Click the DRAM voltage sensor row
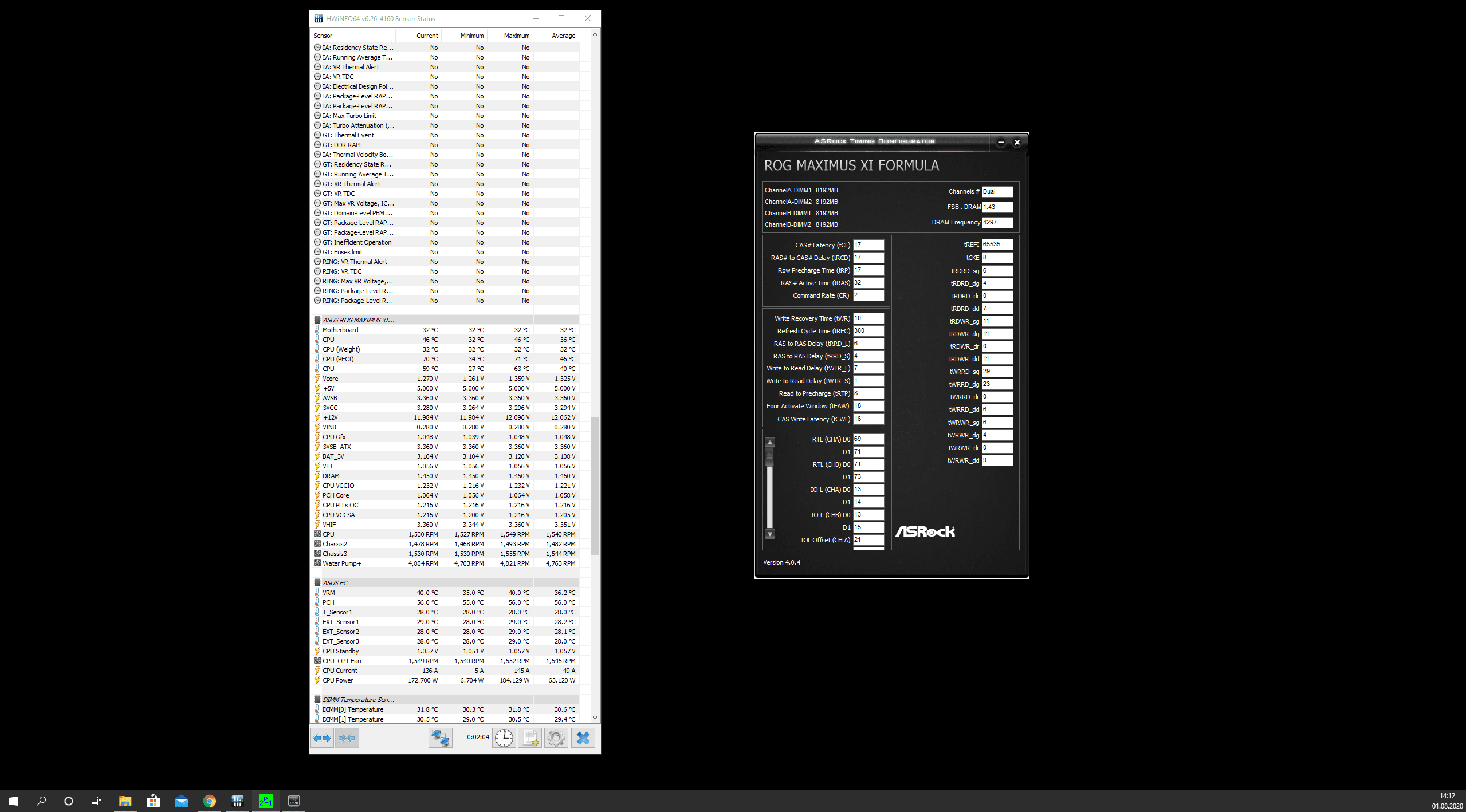Viewport: 1466px width, 812px height. (x=445, y=476)
